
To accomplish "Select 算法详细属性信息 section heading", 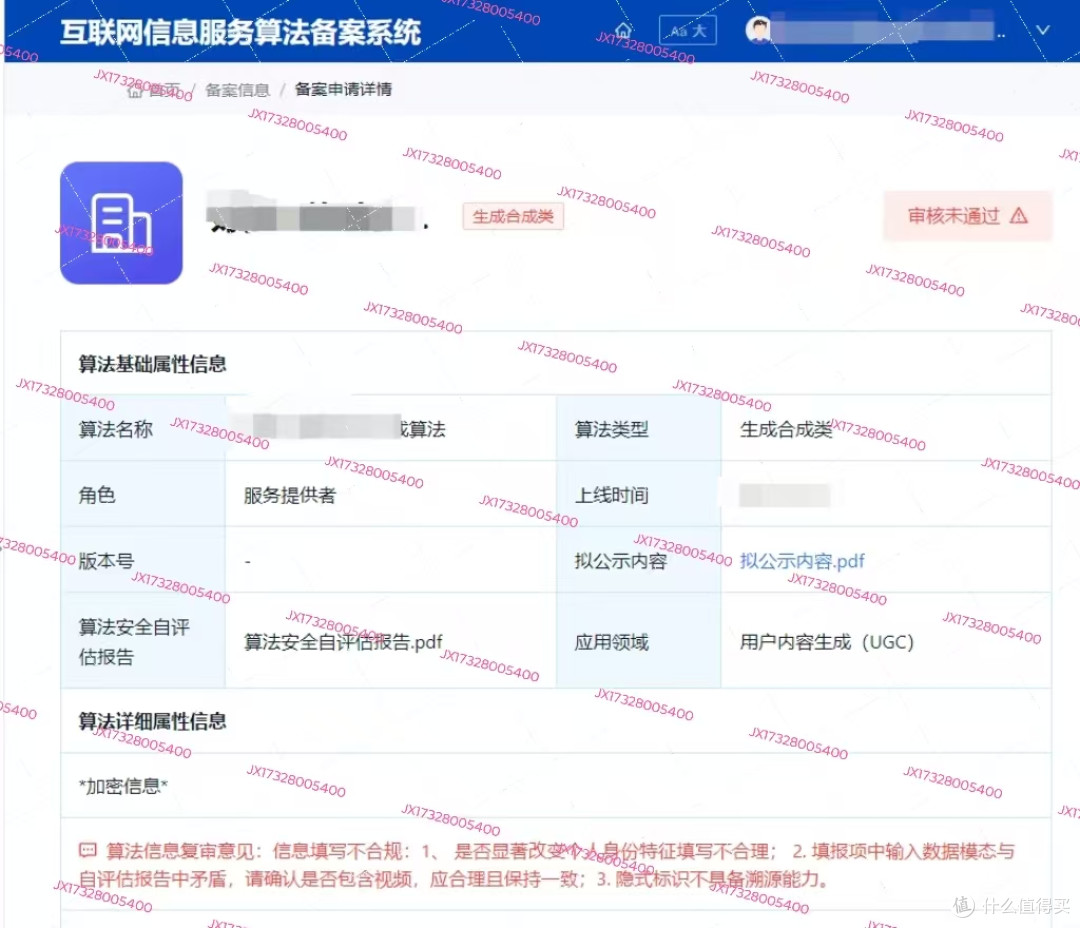I will pos(152,721).
